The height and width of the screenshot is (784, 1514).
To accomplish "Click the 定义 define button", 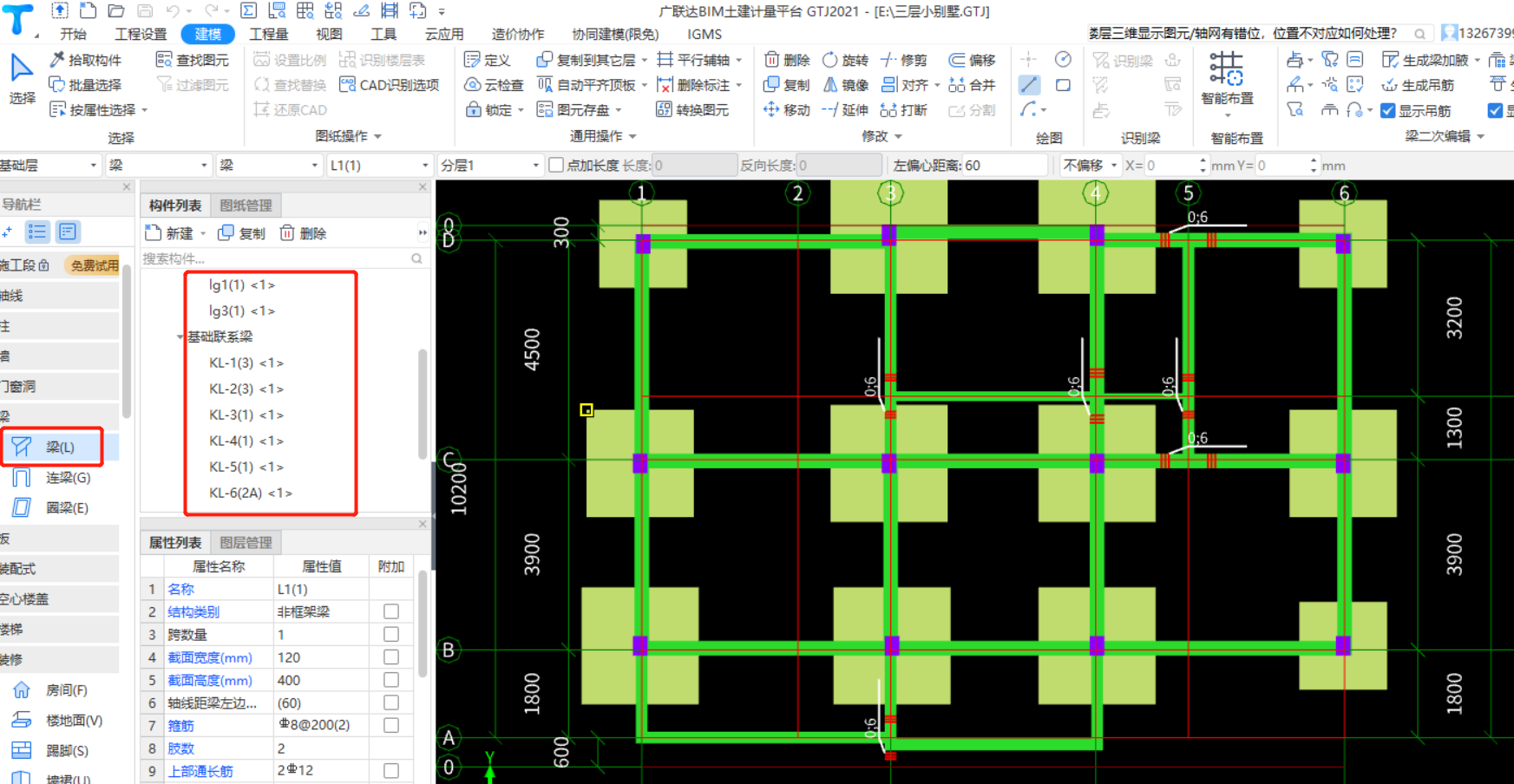I will (x=487, y=60).
